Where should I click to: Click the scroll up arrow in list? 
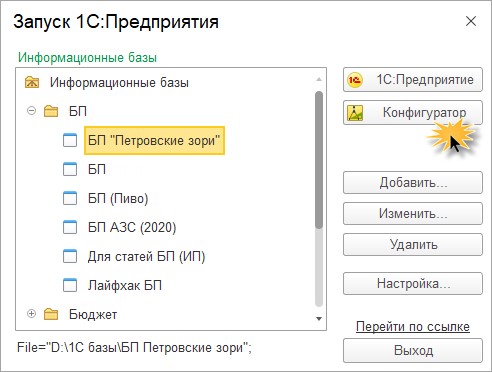pos(319,79)
